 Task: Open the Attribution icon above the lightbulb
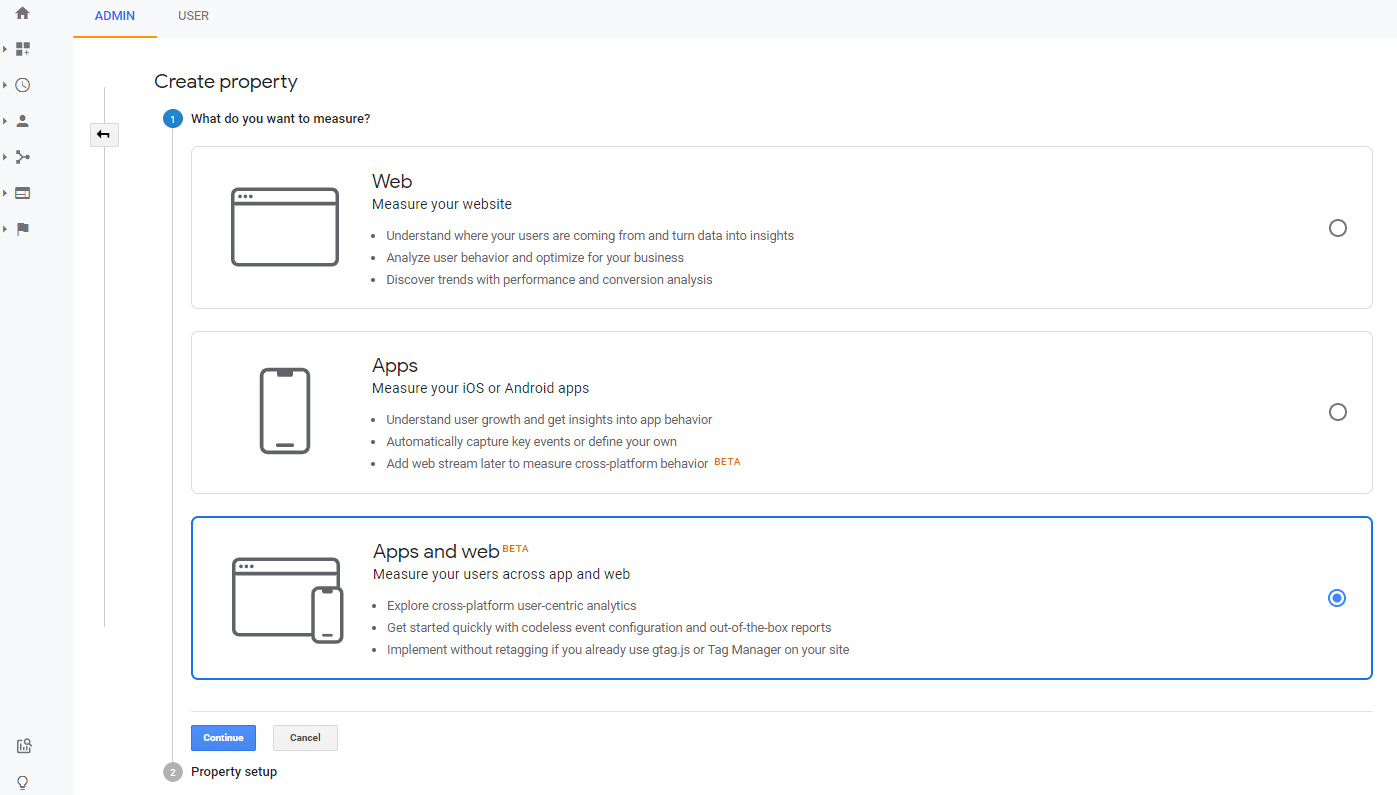pos(23,746)
